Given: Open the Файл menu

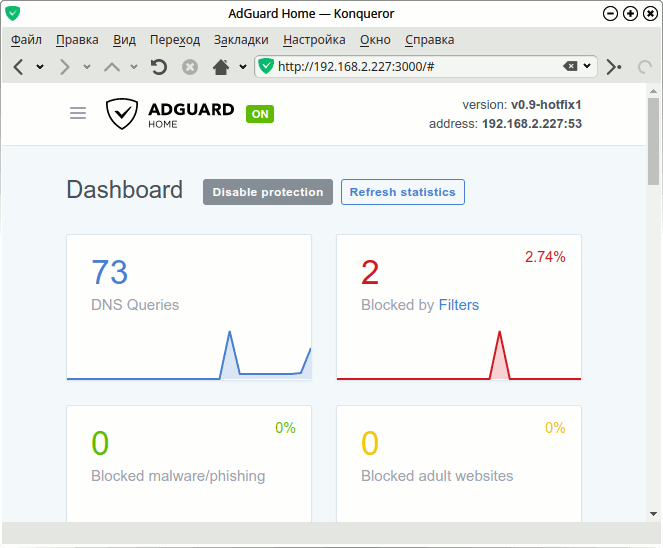Looking at the screenshot, I should (x=26, y=40).
